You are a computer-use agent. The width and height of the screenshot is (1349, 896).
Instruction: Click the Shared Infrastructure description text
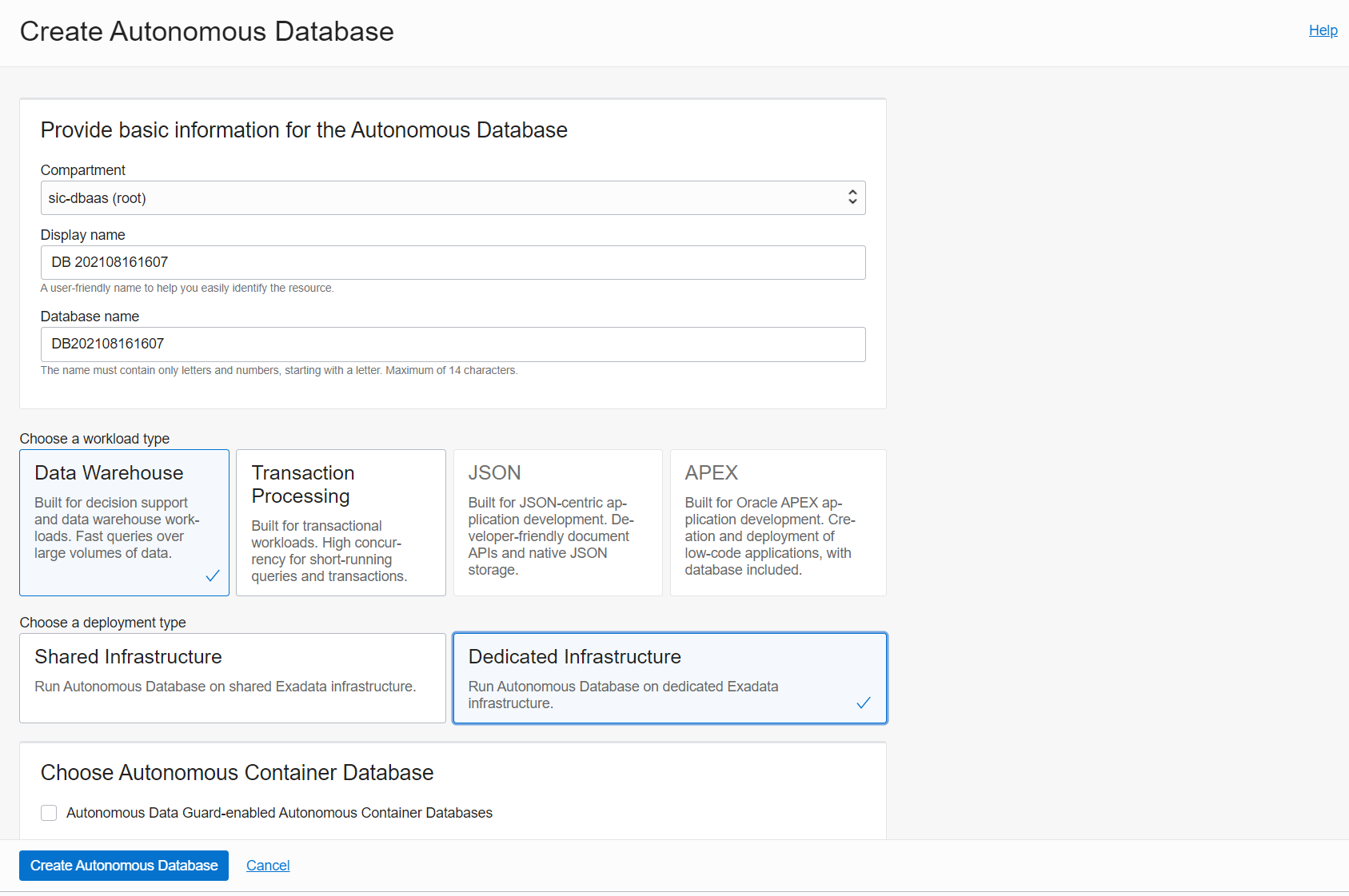pyautogui.click(x=225, y=687)
